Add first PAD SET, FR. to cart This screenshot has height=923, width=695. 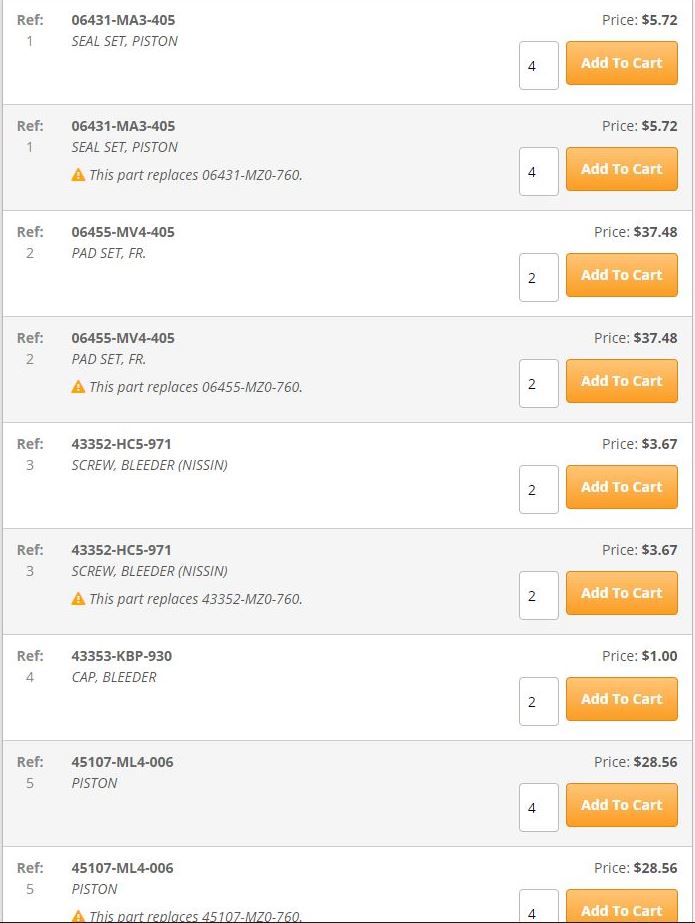click(x=621, y=275)
